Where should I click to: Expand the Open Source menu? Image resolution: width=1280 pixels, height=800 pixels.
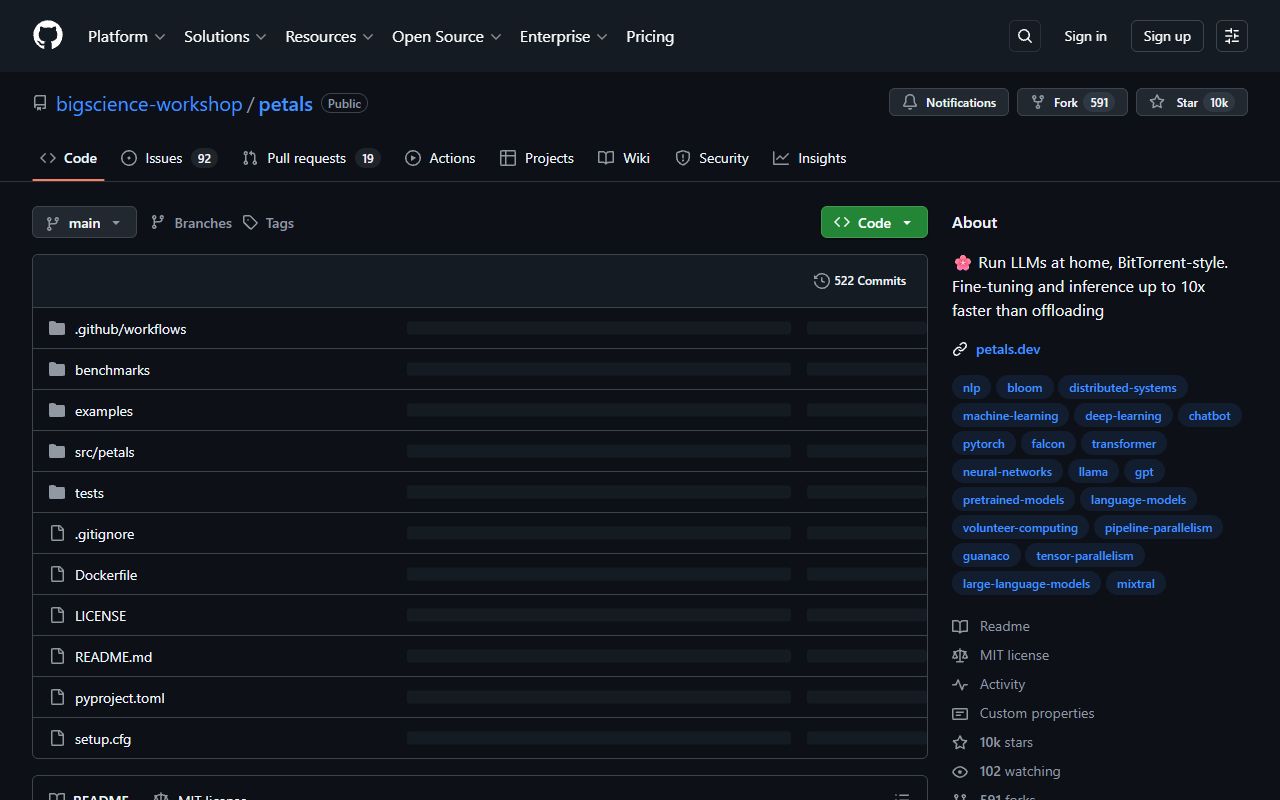446,36
